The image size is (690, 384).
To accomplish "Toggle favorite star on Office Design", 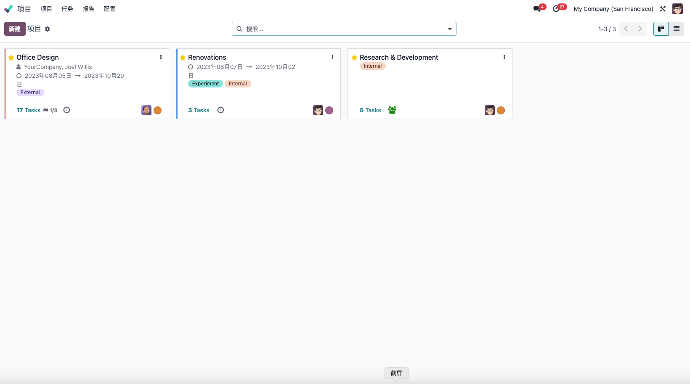I will (11, 58).
